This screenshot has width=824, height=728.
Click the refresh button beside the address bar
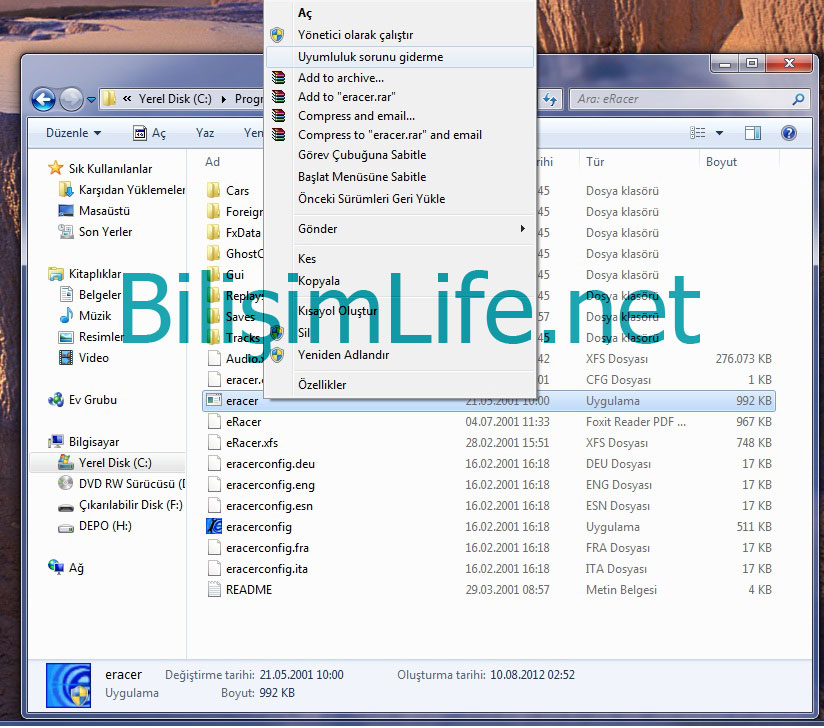(x=550, y=99)
